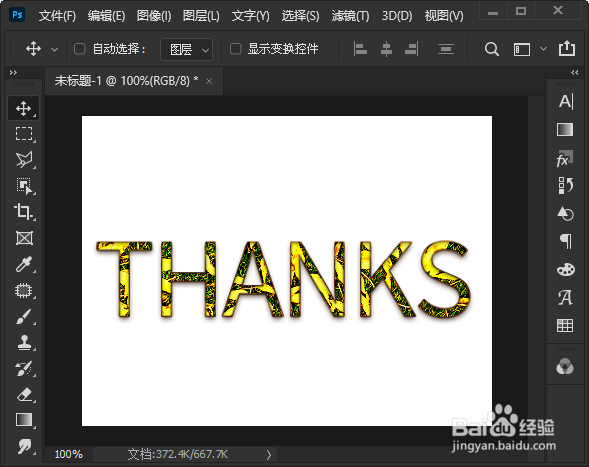Expand the Move tool preset picker arrow
This screenshot has height=467, width=589.
(54, 49)
